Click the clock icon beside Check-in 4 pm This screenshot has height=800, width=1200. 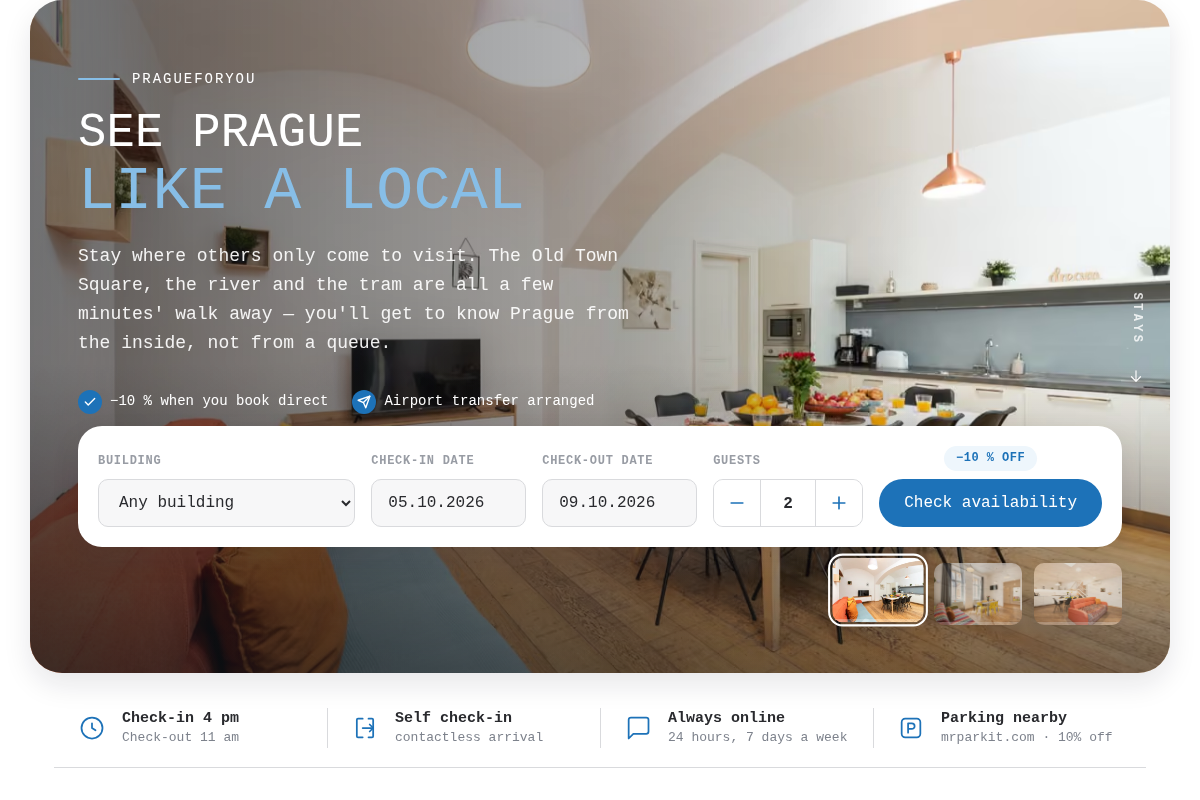[92, 728]
